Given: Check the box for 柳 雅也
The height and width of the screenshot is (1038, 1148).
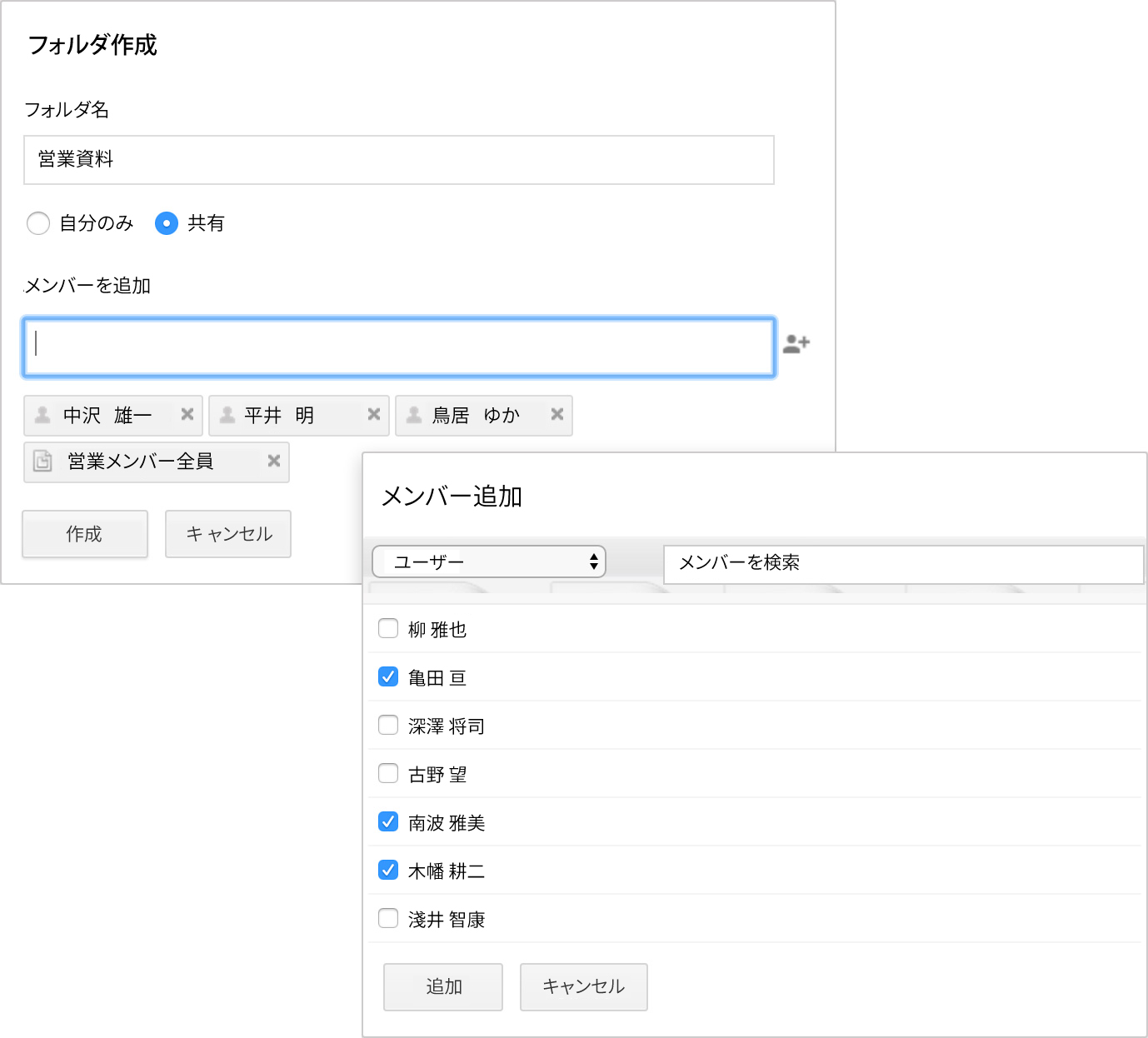Looking at the screenshot, I should pyautogui.click(x=388, y=628).
